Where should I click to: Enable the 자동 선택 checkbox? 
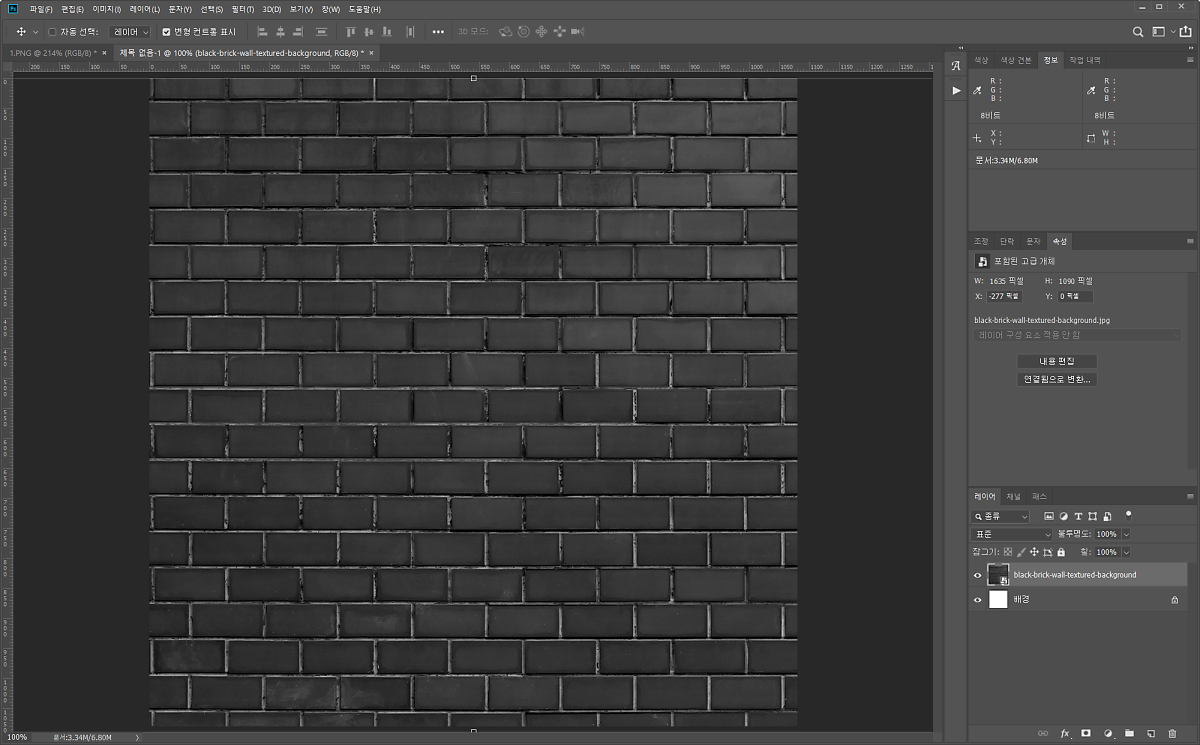click(52, 32)
